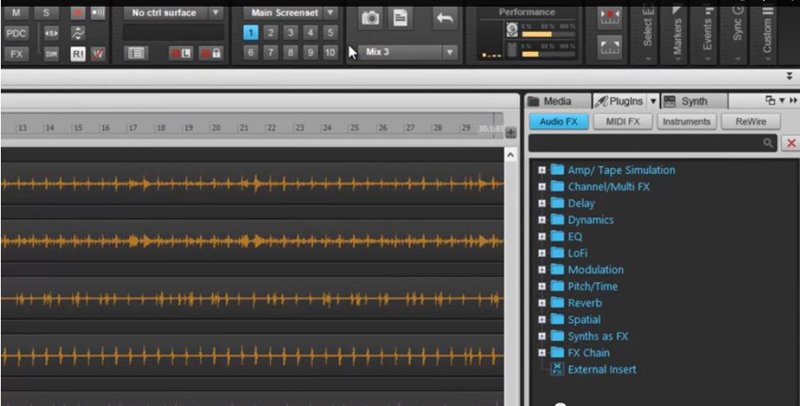Click the automation wave icon

pos(78,33)
